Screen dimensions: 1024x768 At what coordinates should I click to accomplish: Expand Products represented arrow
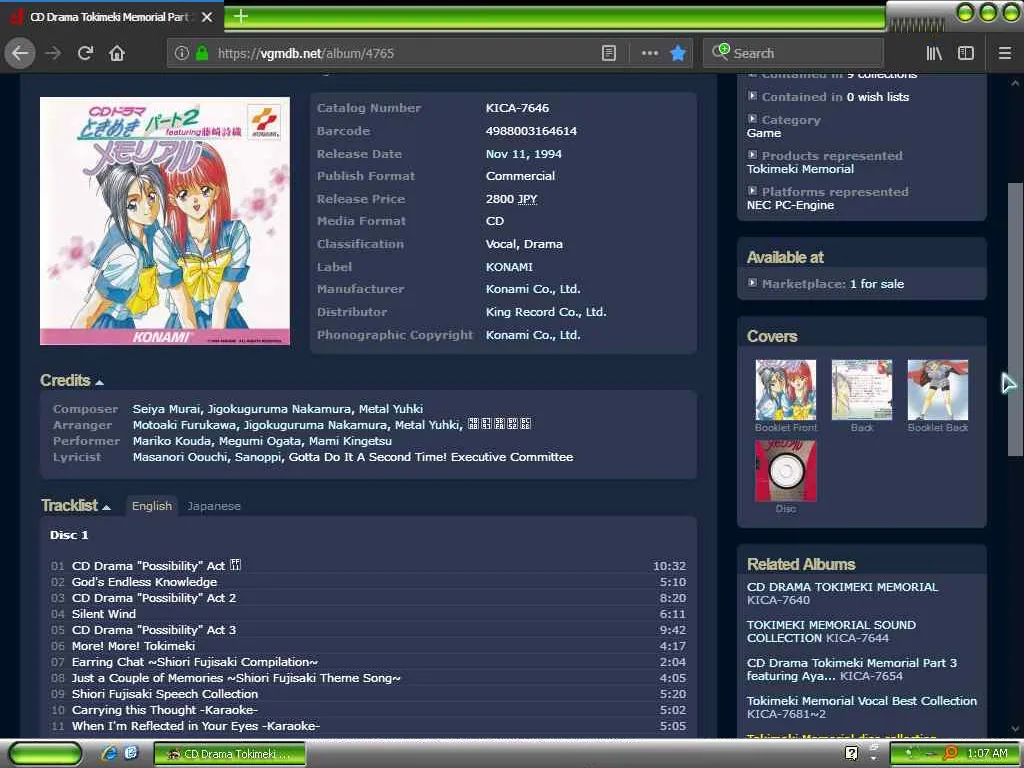(x=752, y=155)
